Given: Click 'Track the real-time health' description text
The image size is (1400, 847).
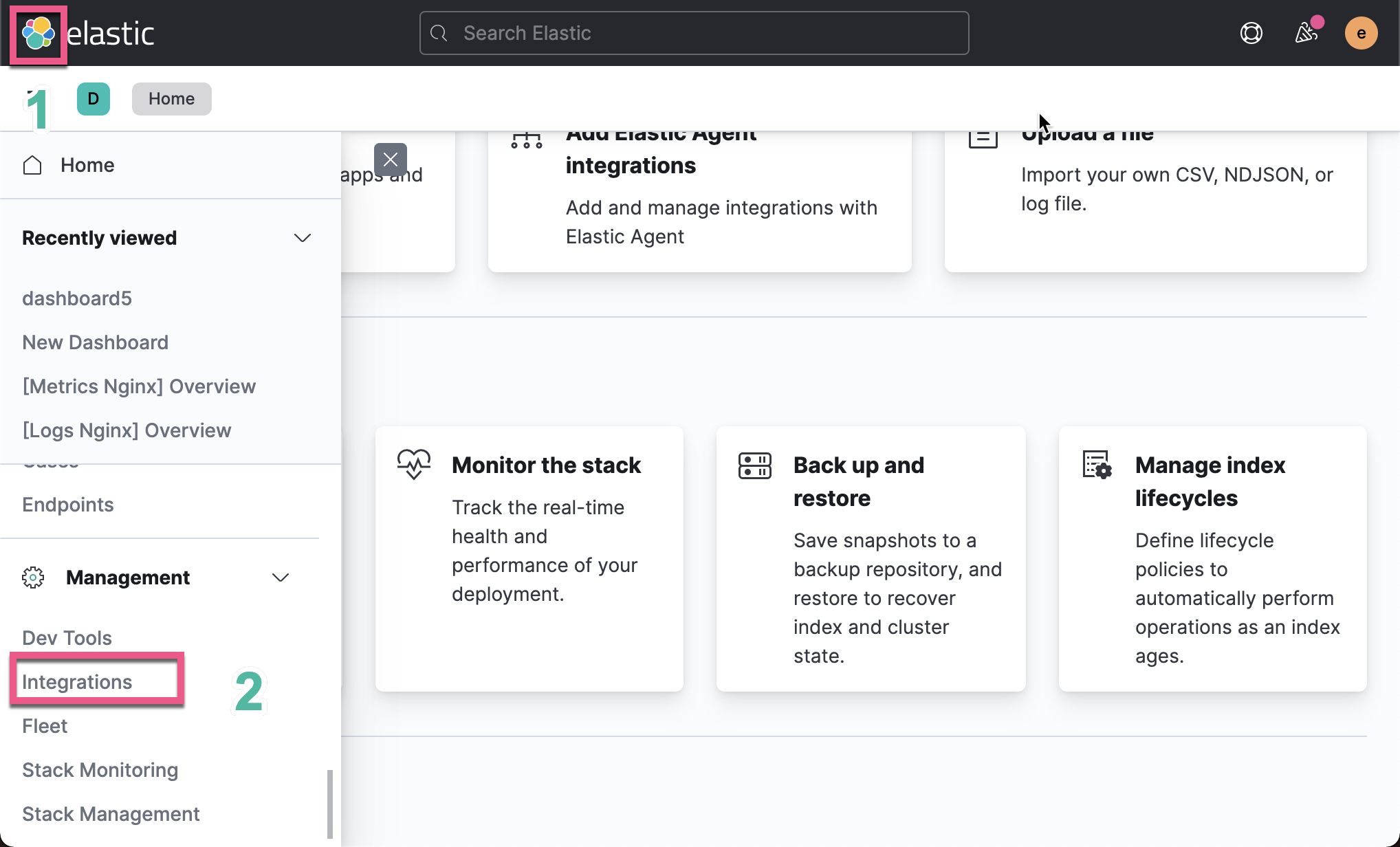Looking at the screenshot, I should [x=545, y=551].
